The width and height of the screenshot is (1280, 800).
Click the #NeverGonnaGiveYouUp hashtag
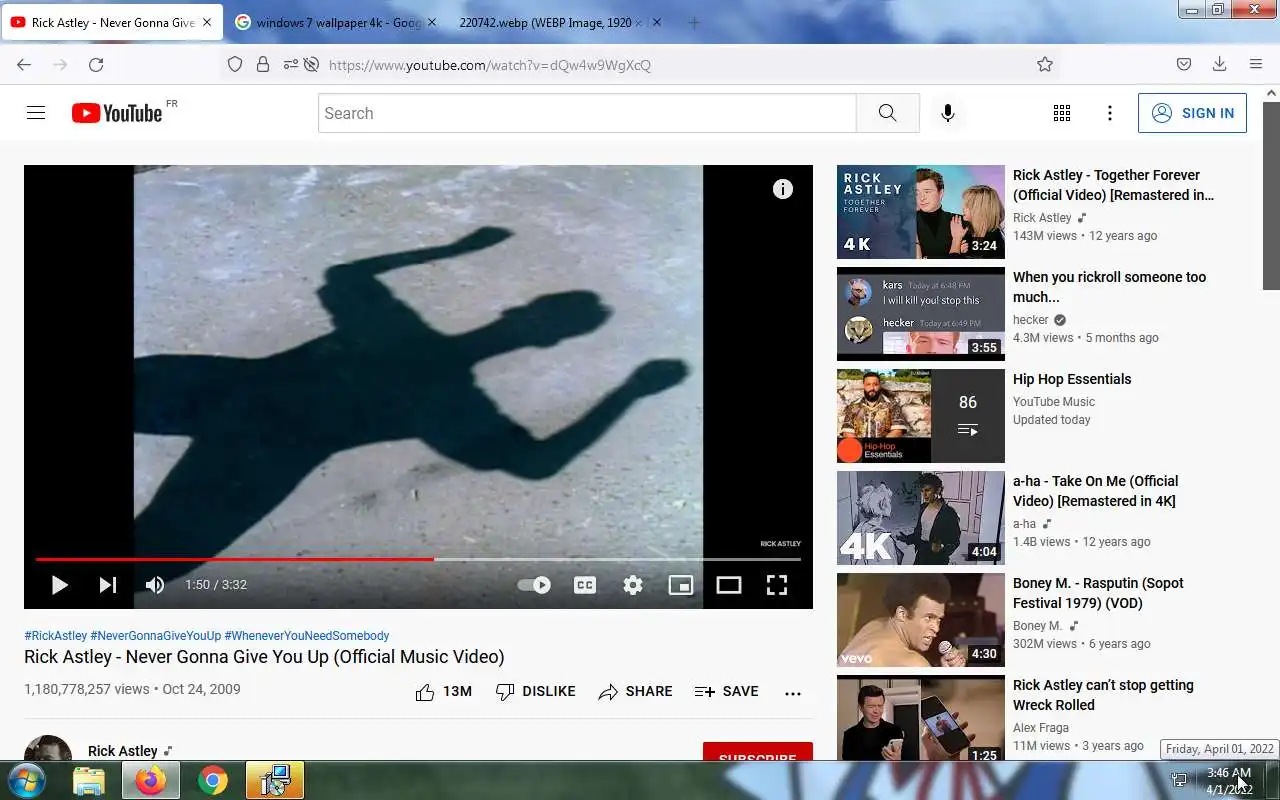pyautogui.click(x=155, y=636)
